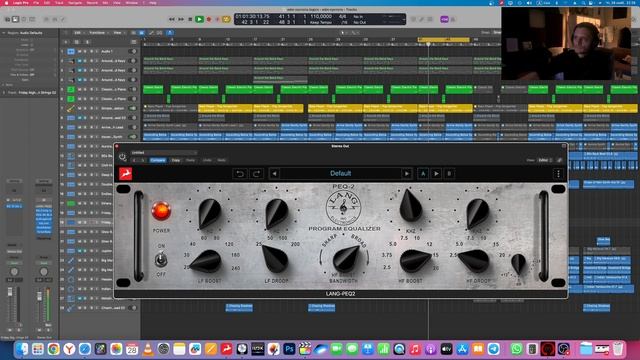This screenshot has width=640, height=360.
Task: Stop playback in the Logic transport
Action: click(x=190, y=19)
